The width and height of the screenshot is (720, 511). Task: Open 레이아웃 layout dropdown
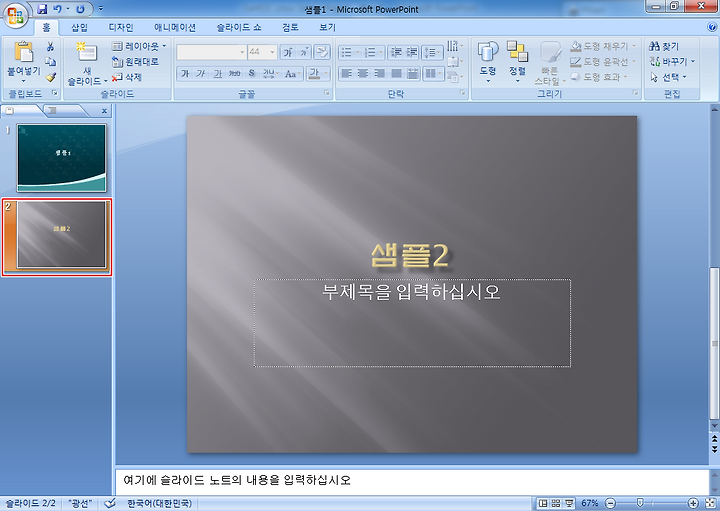(139, 46)
